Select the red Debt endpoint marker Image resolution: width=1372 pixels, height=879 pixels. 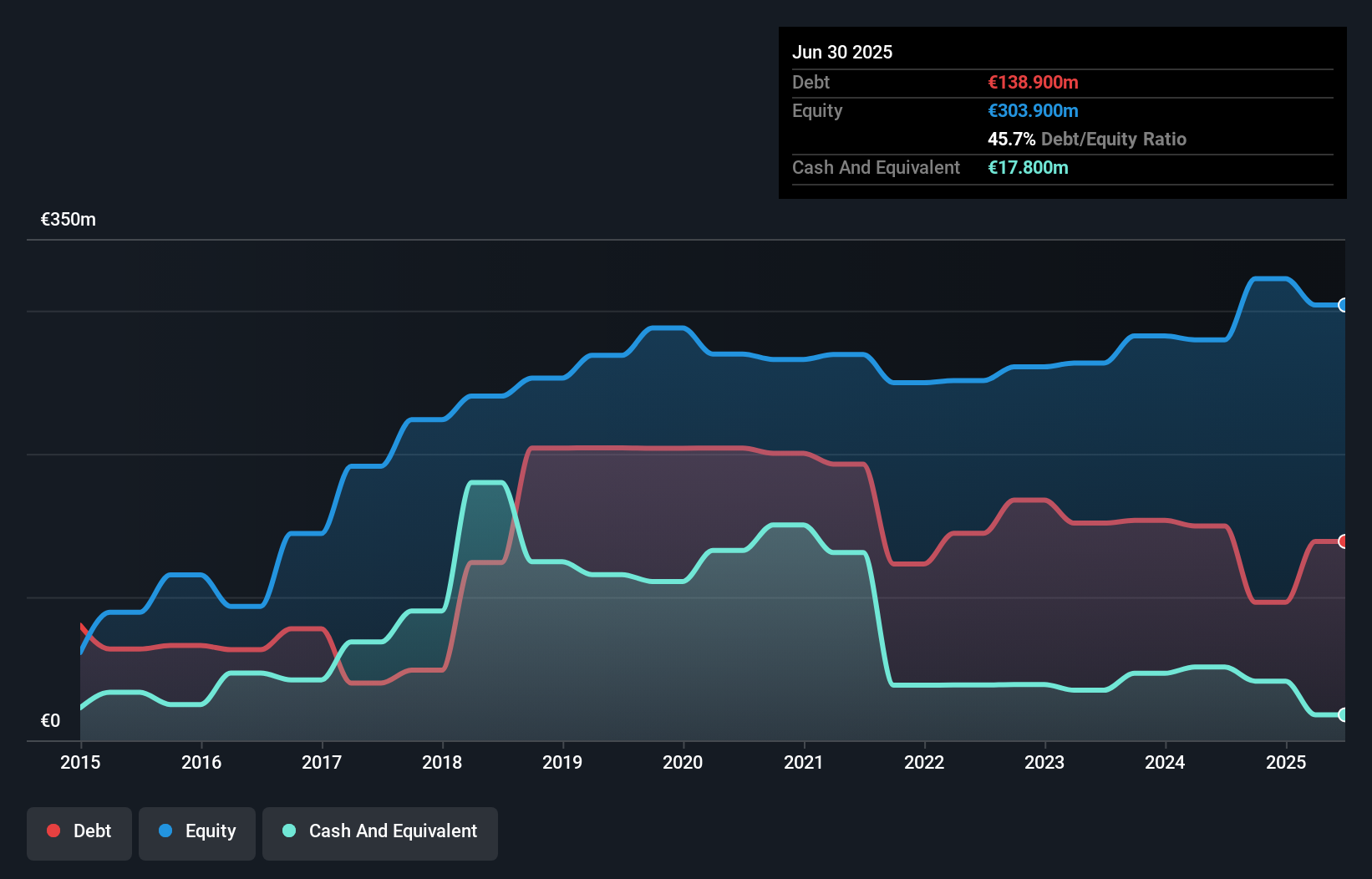tap(1343, 541)
